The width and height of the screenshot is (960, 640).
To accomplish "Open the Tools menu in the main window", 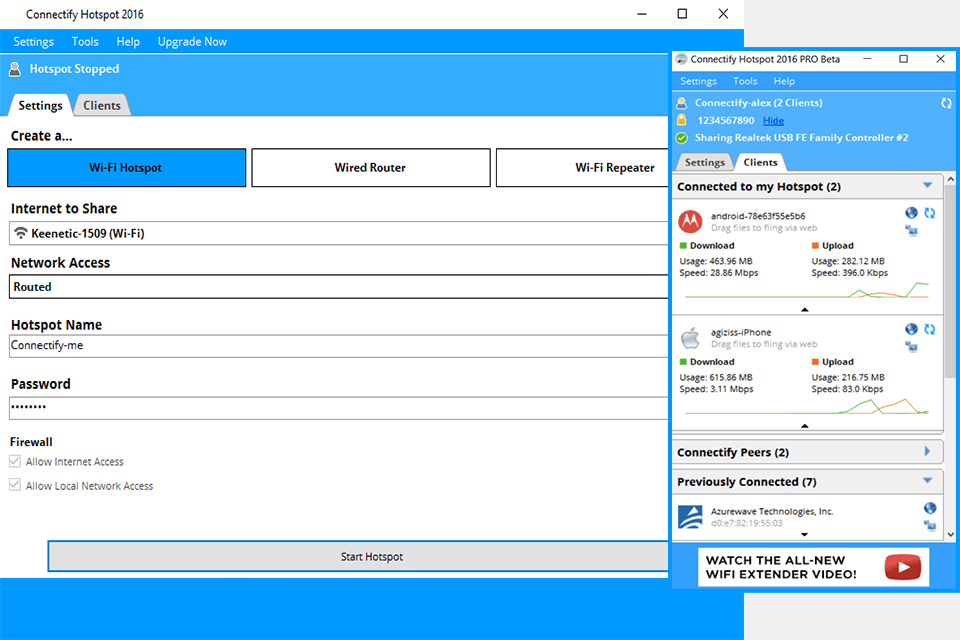I will click(x=85, y=42).
